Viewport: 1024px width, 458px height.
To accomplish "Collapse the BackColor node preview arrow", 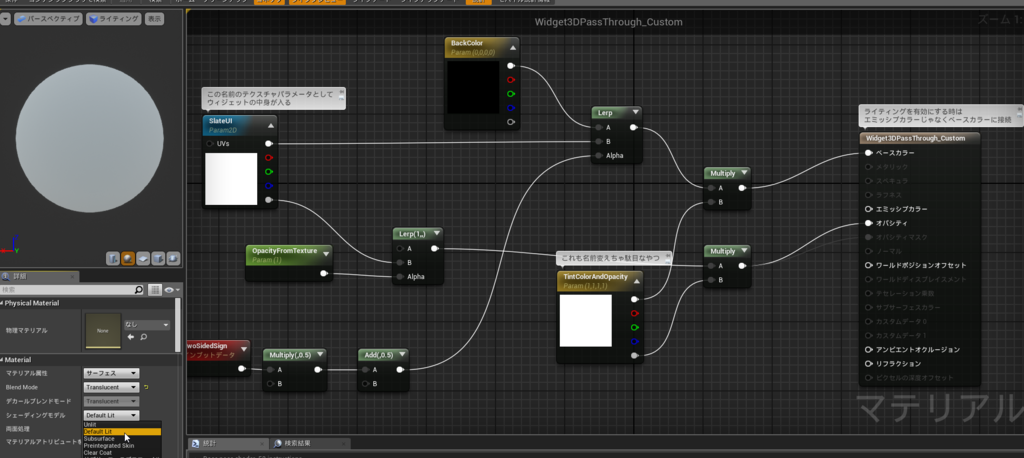I will pos(513,47).
